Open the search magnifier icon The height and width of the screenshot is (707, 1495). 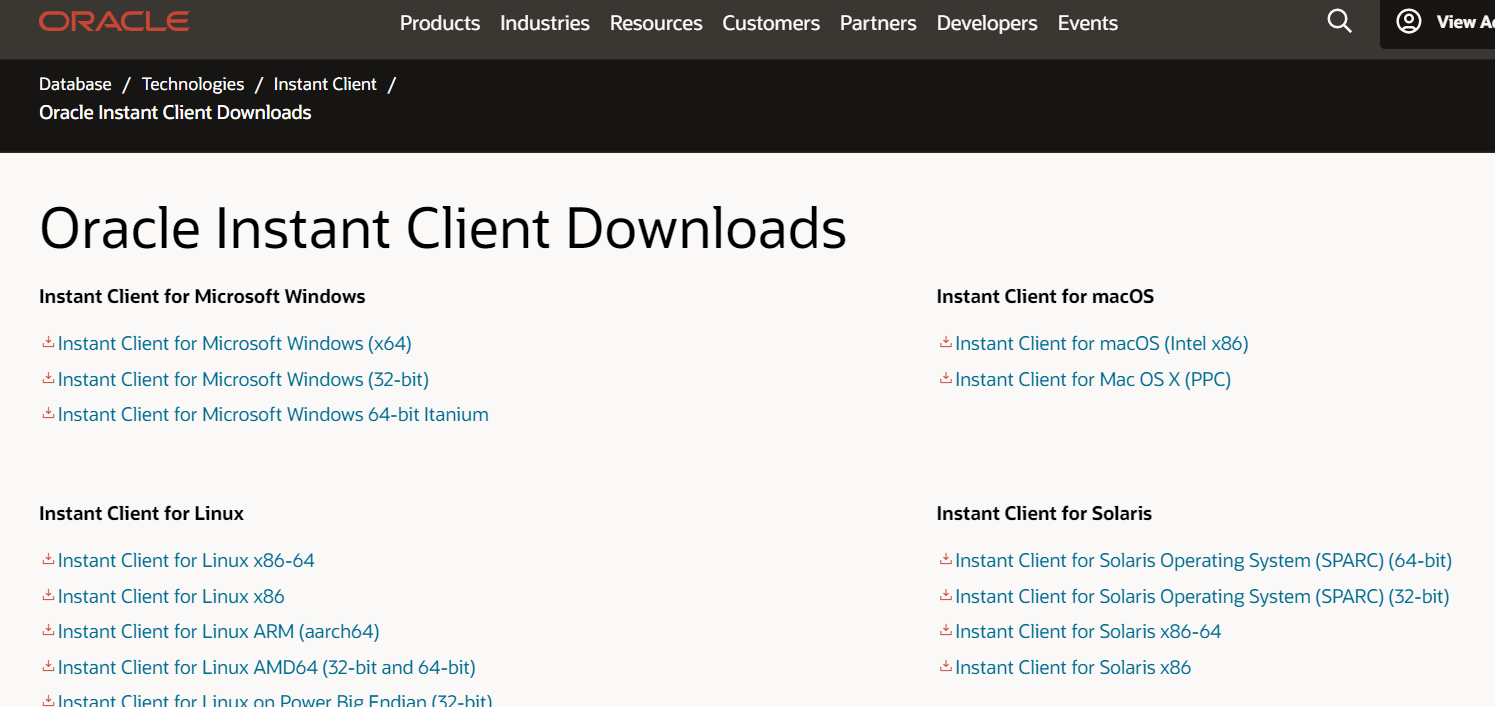[1339, 21]
